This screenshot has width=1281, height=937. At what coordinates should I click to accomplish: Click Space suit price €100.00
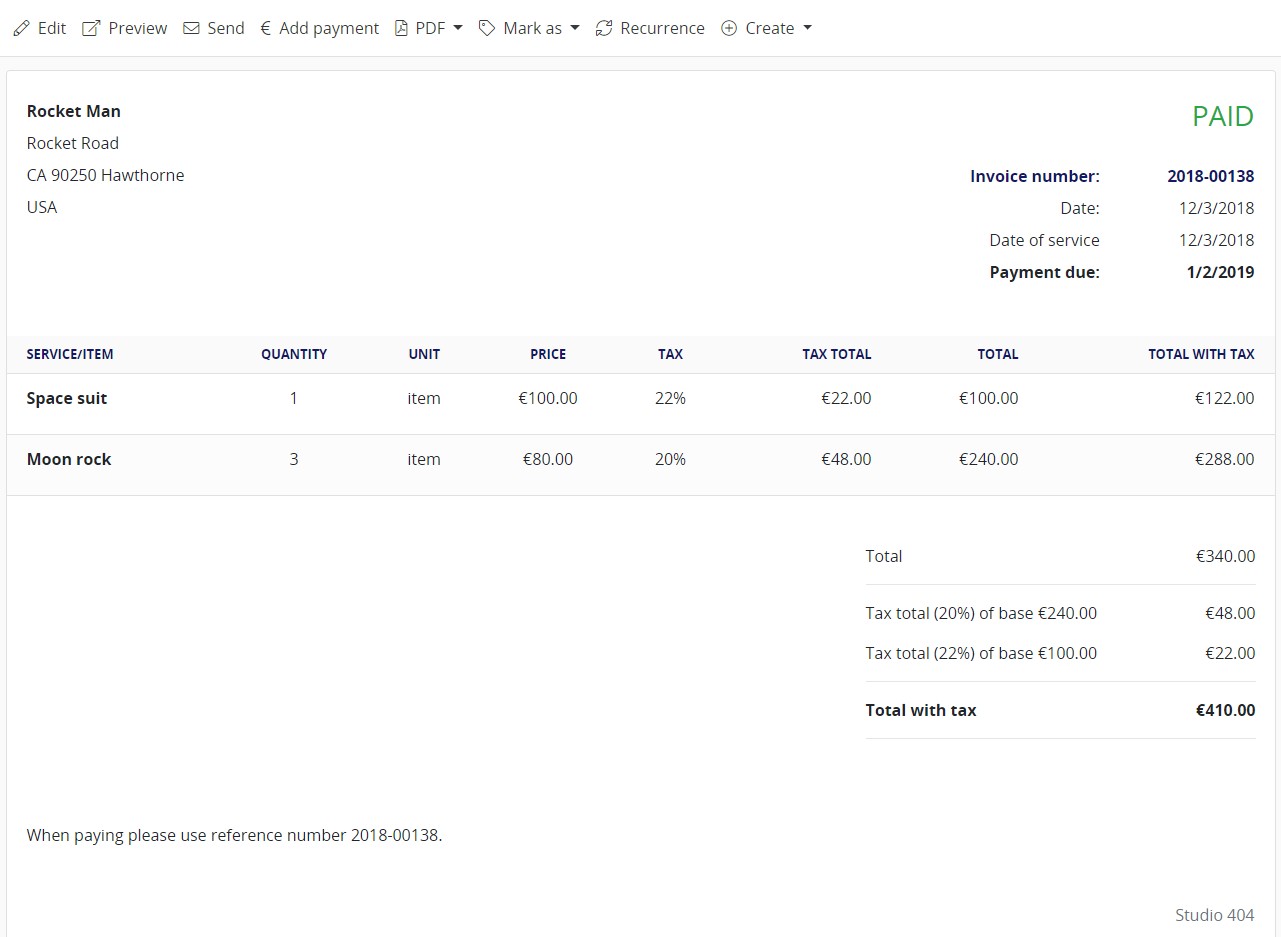point(548,398)
